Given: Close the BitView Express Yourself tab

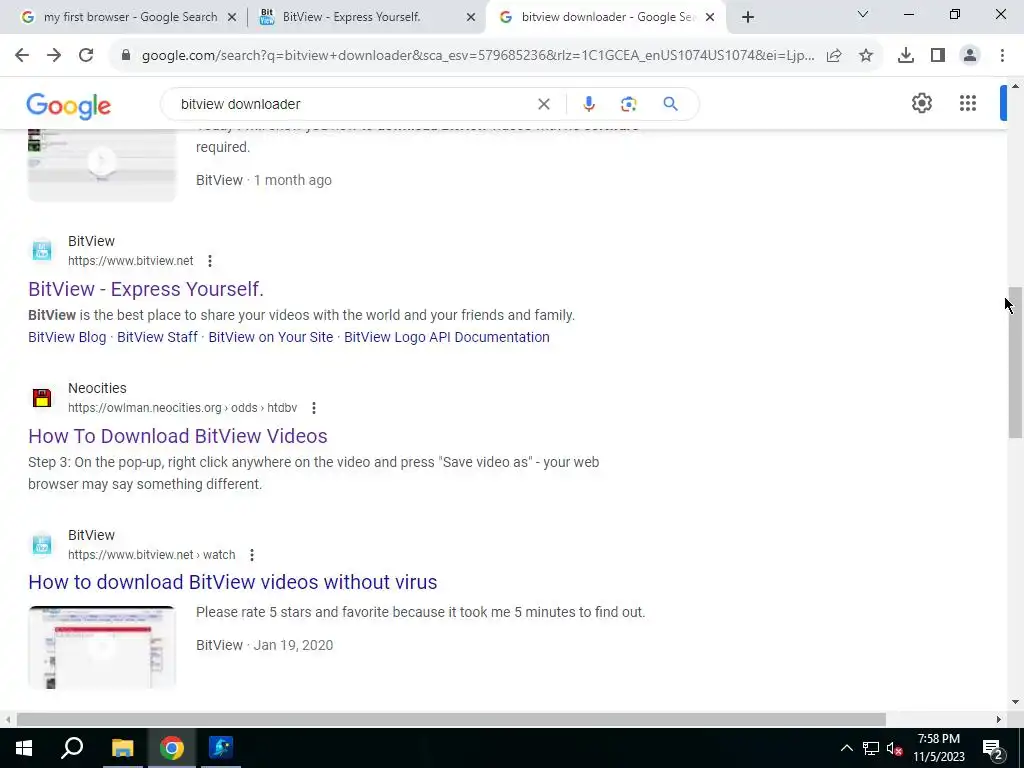Looking at the screenshot, I should coord(470,17).
